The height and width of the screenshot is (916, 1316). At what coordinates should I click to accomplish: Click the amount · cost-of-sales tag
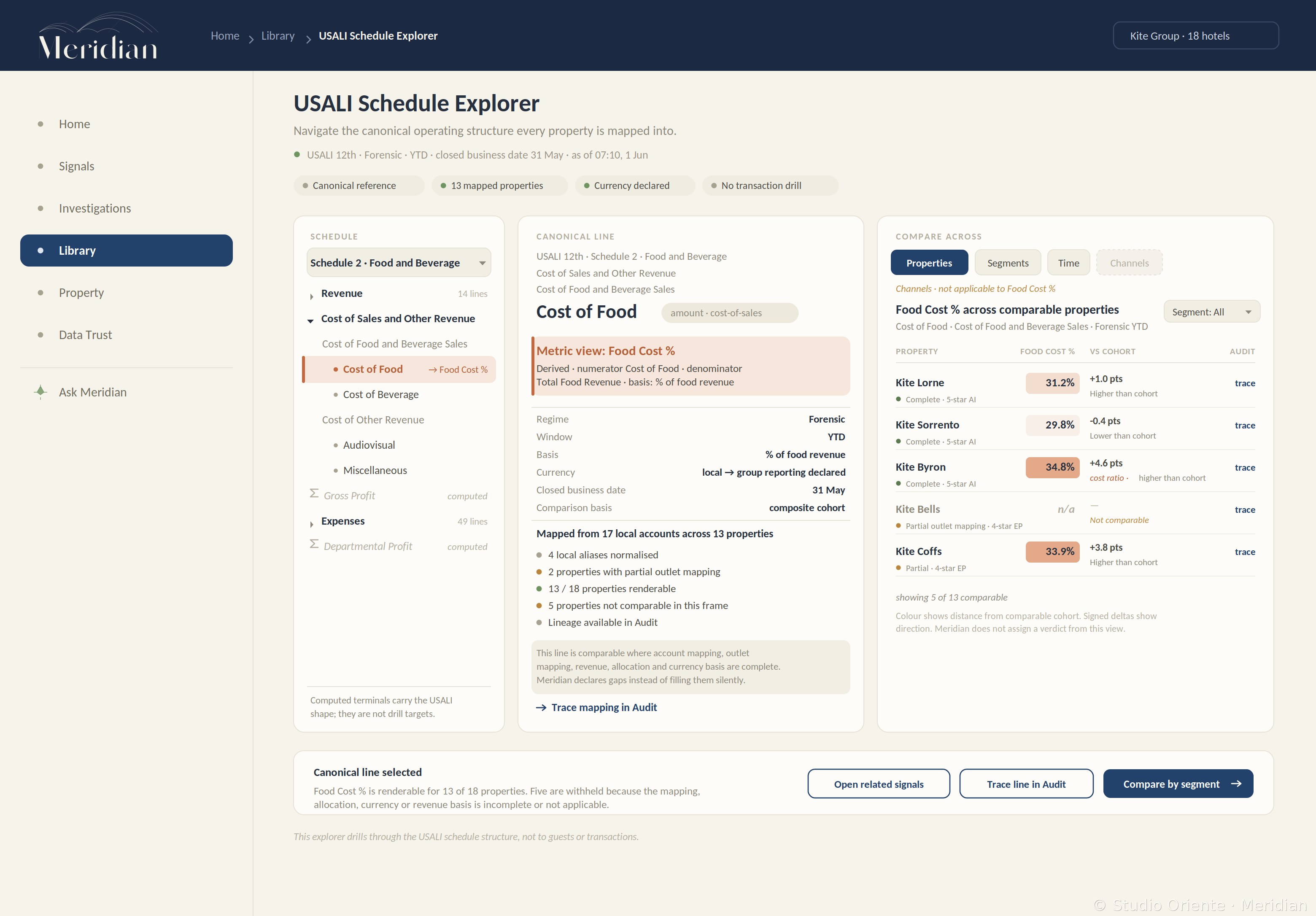(x=729, y=313)
